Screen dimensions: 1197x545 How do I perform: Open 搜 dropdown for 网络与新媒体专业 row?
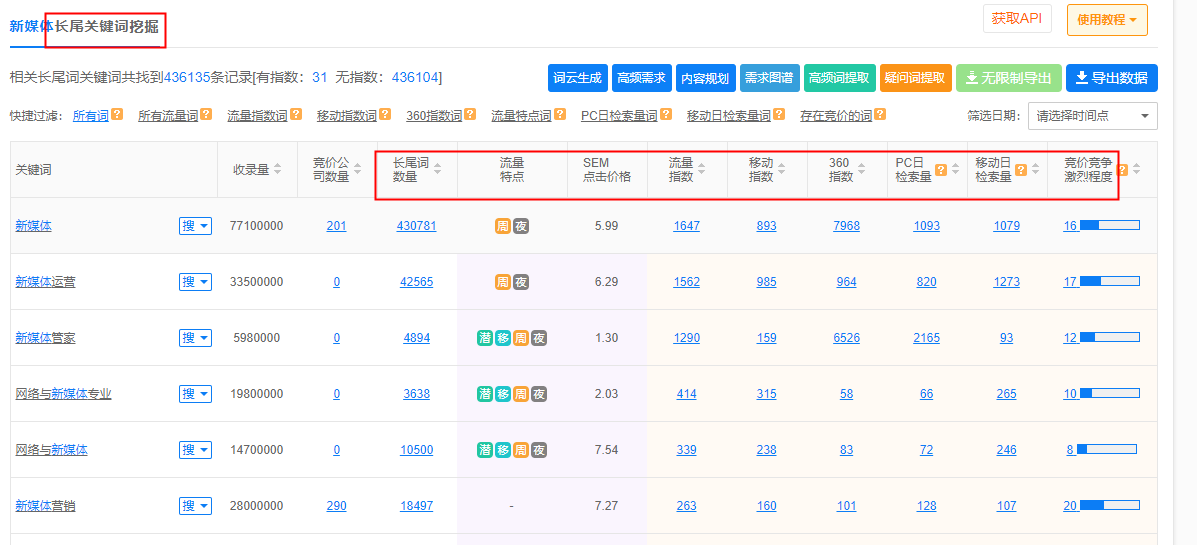tap(195, 394)
